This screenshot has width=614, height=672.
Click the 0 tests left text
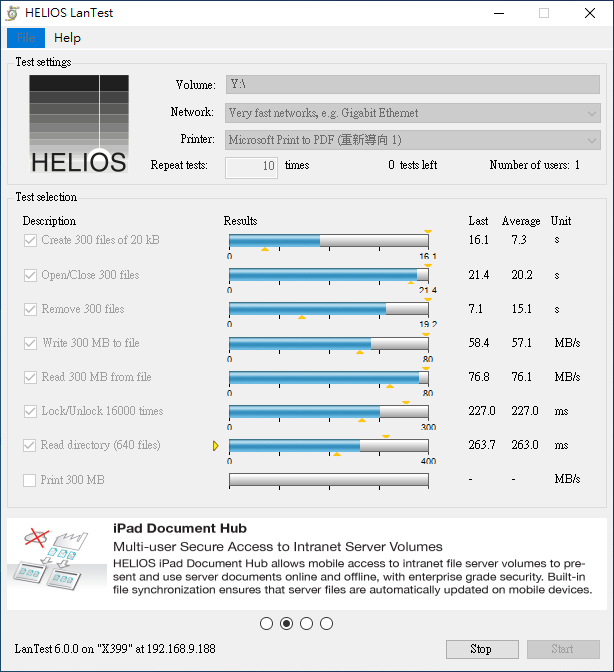coord(413,165)
